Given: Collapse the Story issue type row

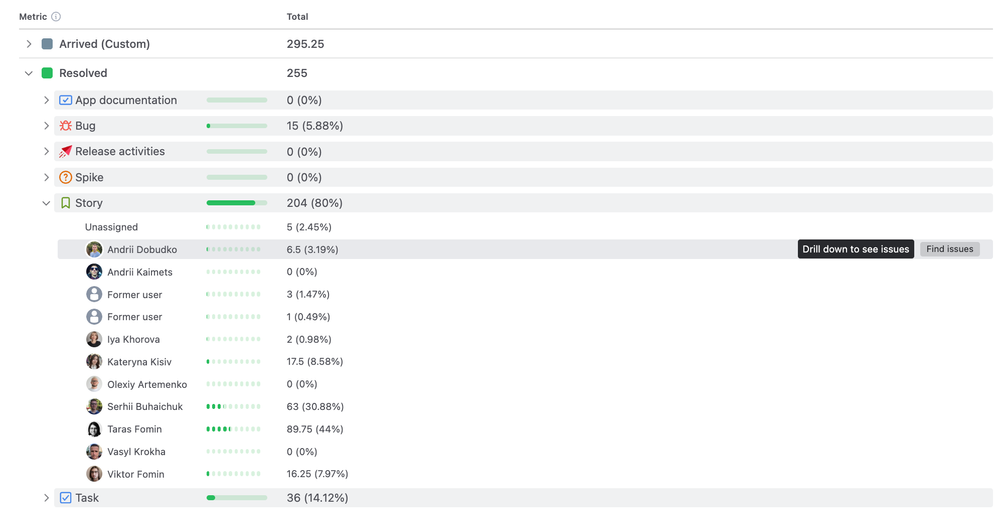Looking at the screenshot, I should (46, 203).
